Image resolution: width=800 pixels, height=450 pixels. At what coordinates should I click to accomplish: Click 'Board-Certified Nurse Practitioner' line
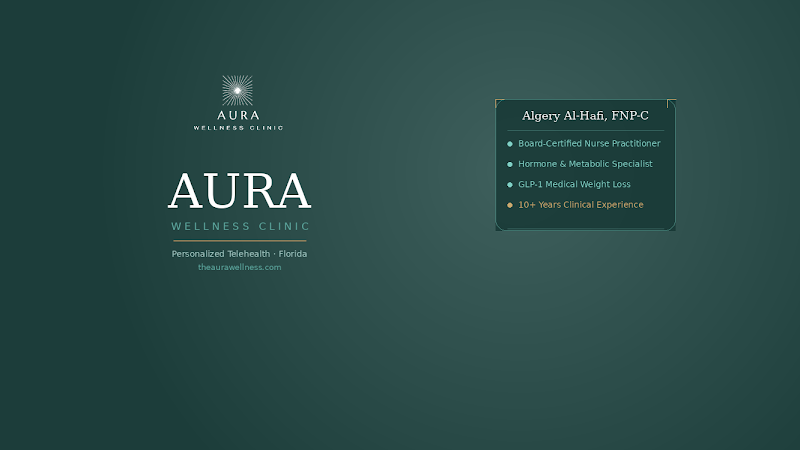coord(589,143)
